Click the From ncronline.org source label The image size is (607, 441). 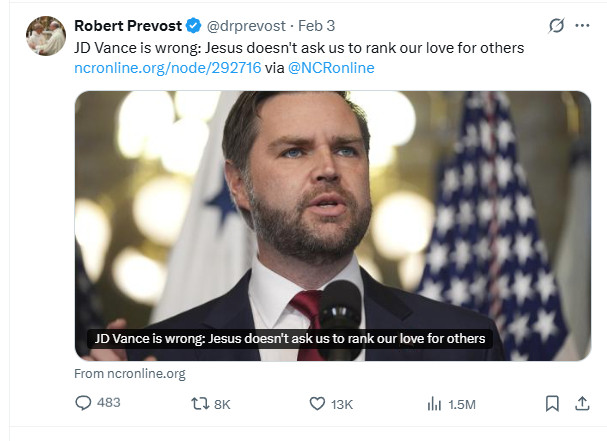coord(130,374)
